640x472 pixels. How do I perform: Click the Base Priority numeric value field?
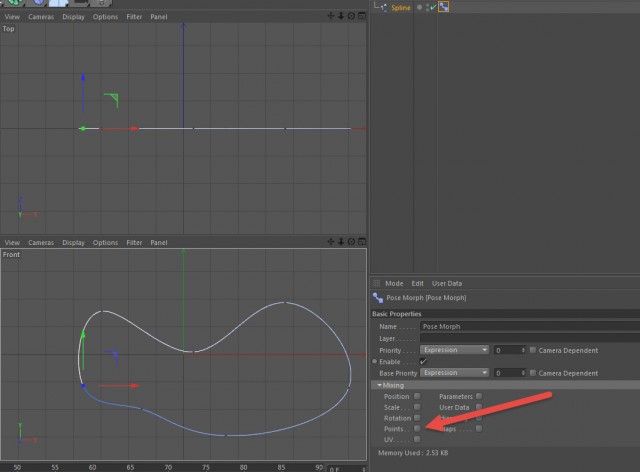pos(506,373)
